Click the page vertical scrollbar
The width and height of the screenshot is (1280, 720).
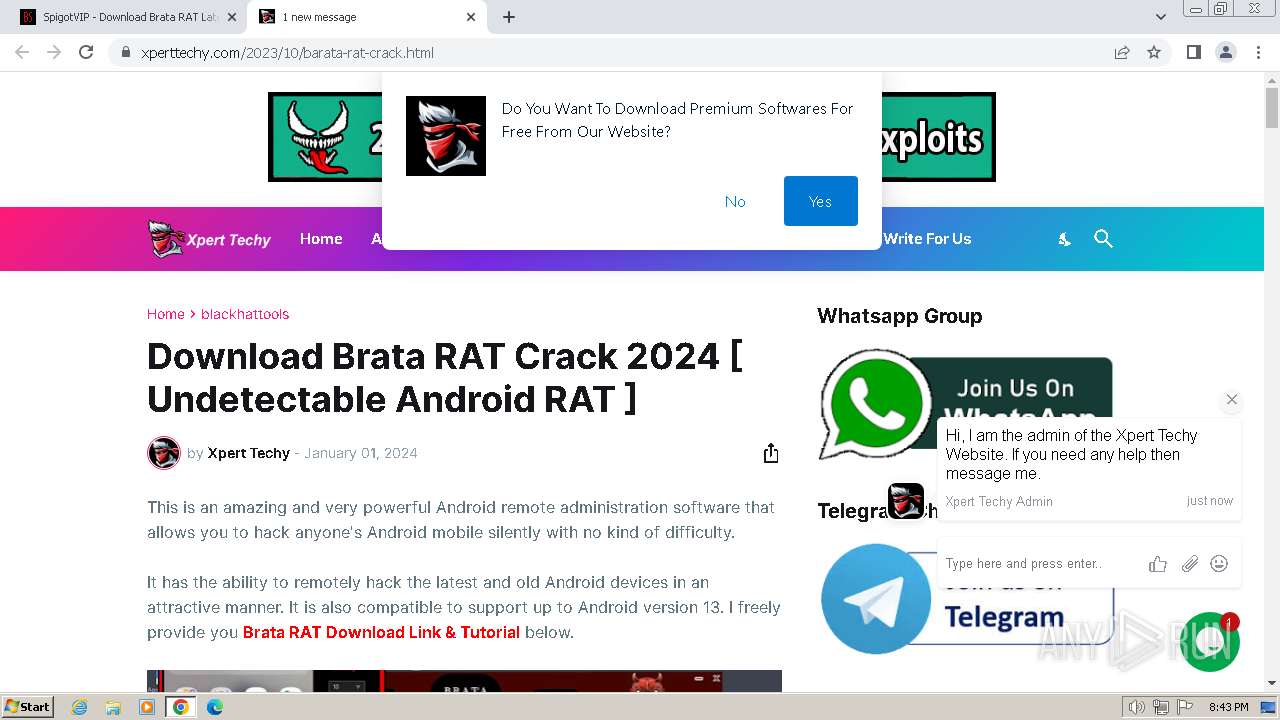click(x=1272, y=107)
